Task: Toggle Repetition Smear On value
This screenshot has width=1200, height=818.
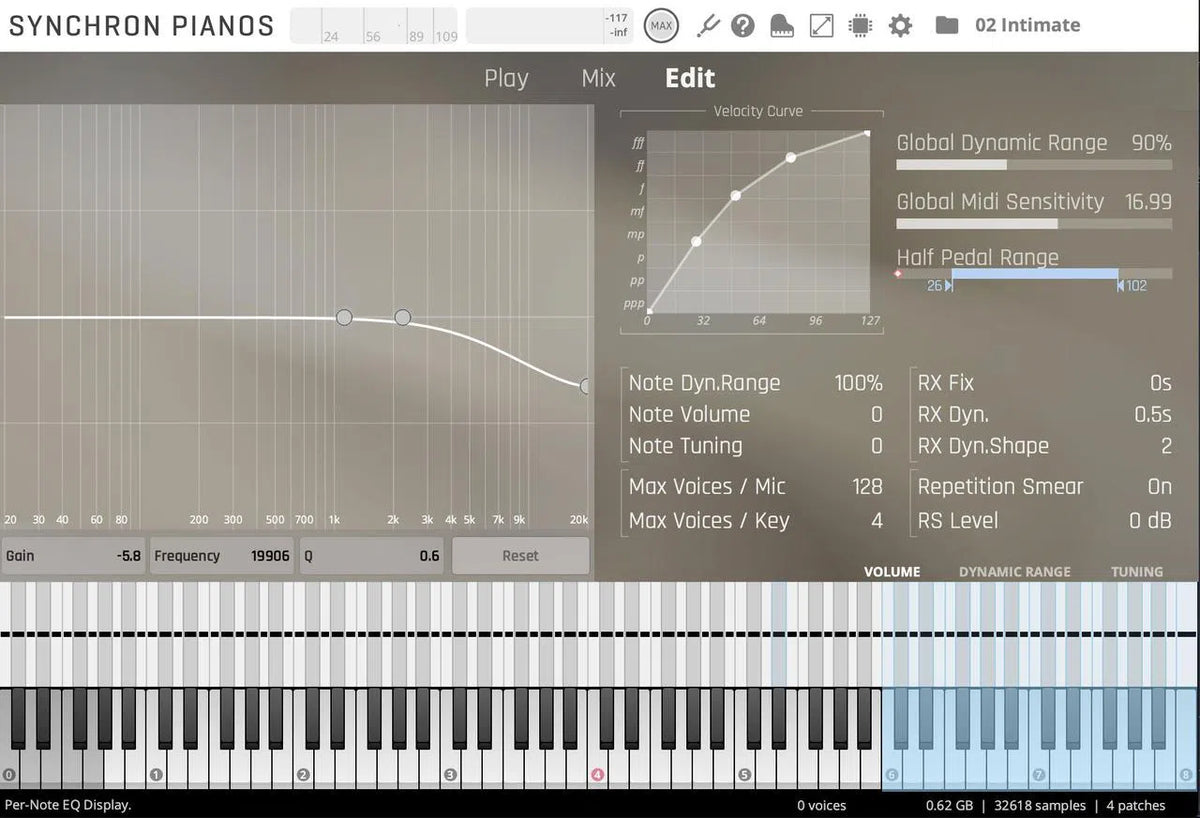Action: (x=1159, y=487)
